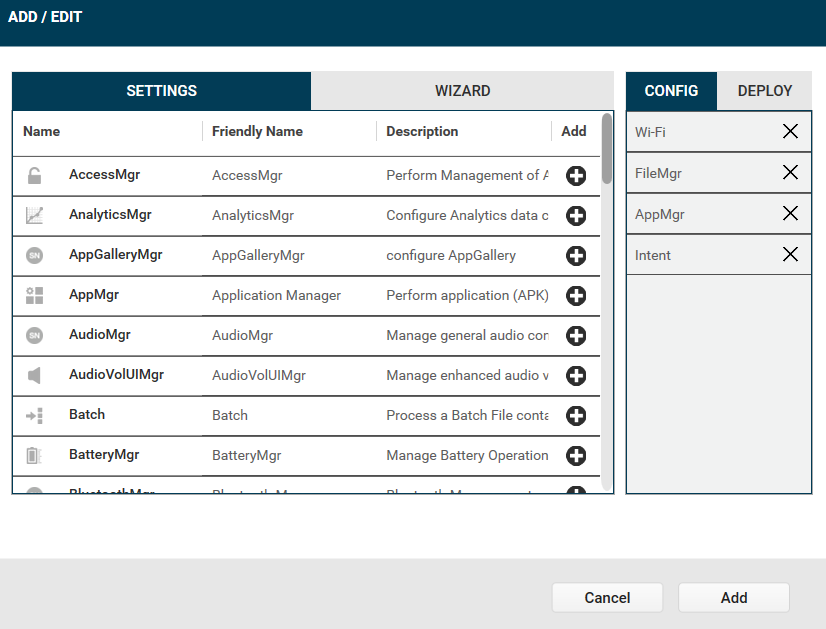Viewport: 826px width, 629px height.
Task: Click 'configure AppGallery' description text
Action: coord(451,255)
